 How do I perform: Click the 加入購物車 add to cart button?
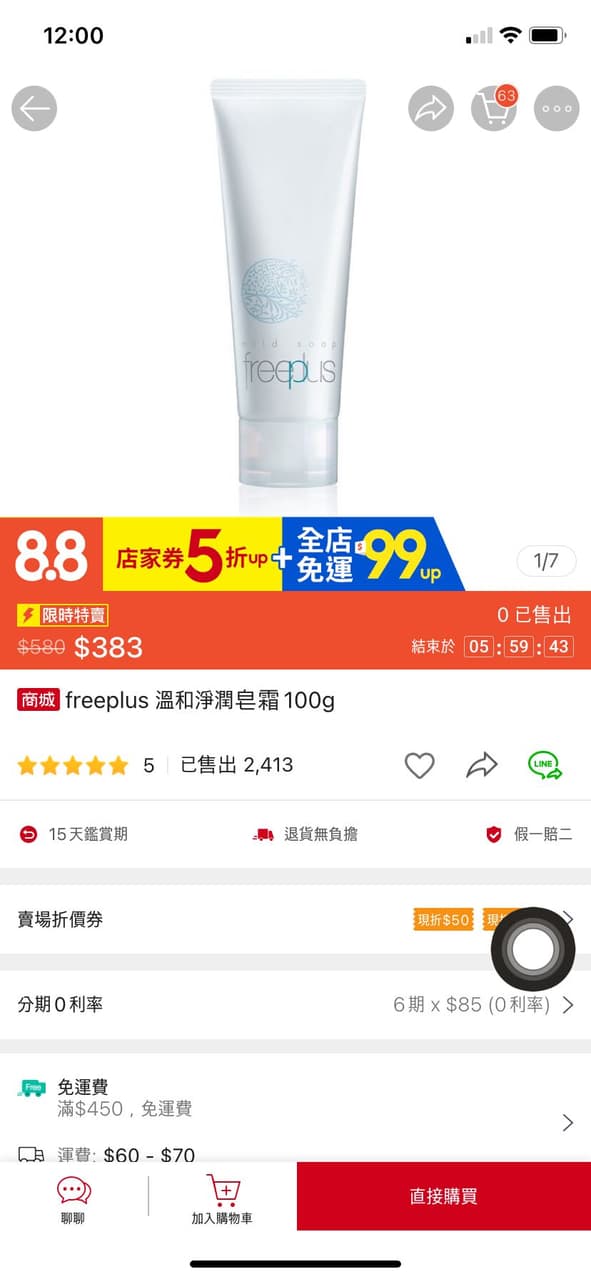tap(222, 1199)
